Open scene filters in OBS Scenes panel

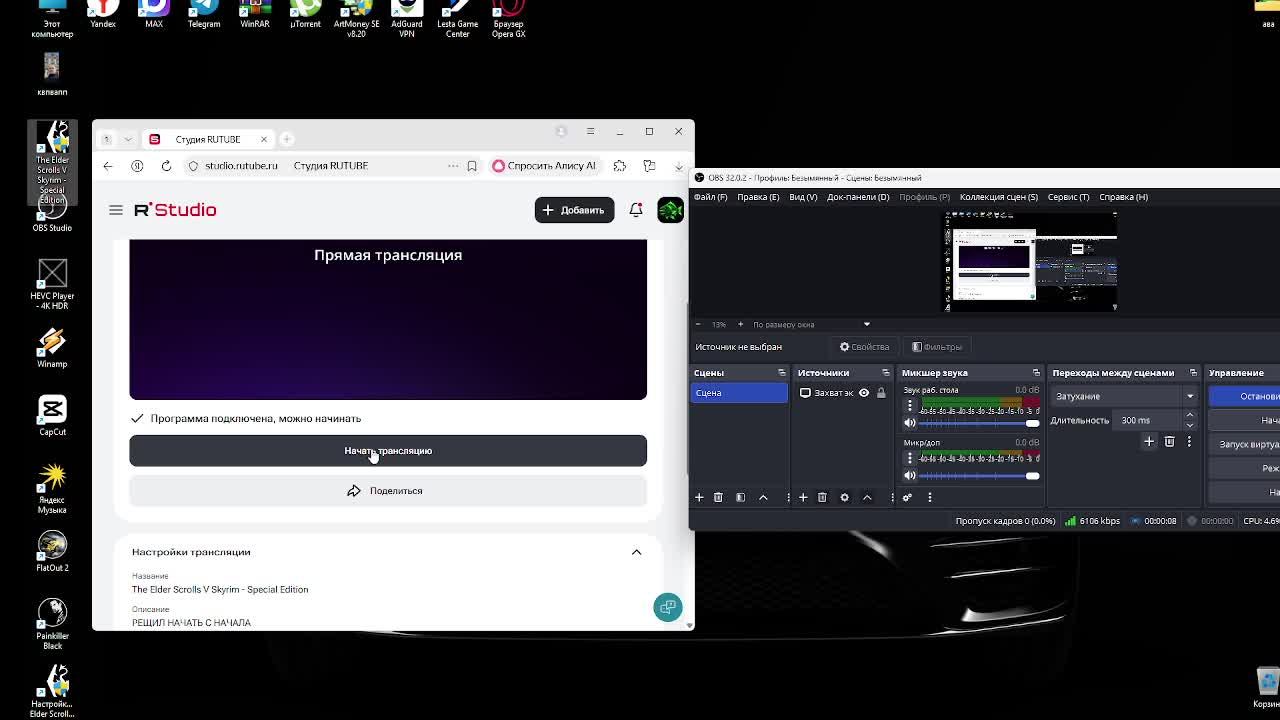pos(740,497)
